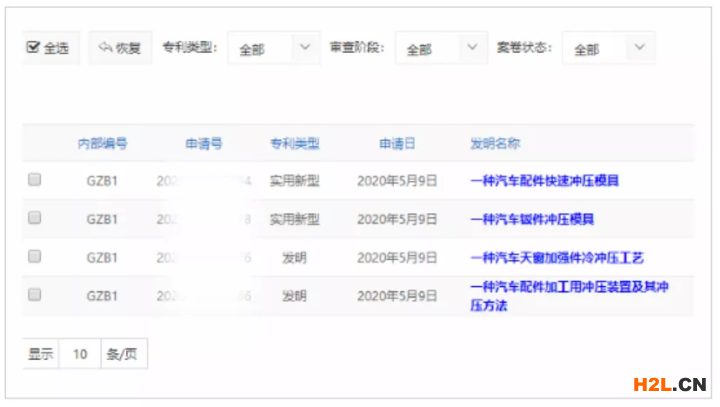
Task: Check the box for 一种汽车配件快速冲压模具 row
Action: pos(35,180)
